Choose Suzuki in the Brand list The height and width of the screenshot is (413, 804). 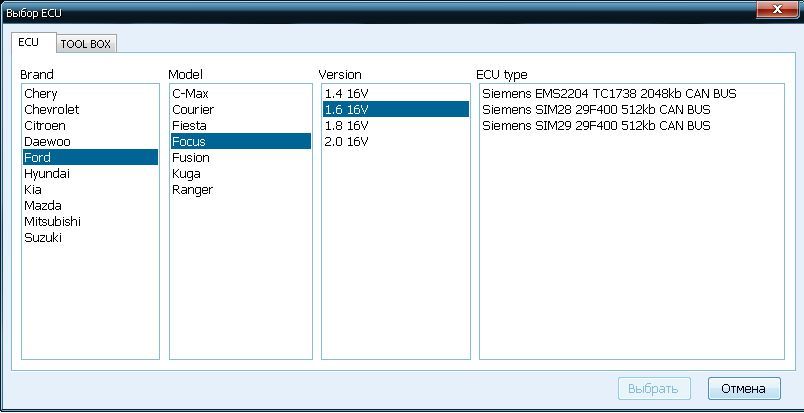(x=90, y=237)
